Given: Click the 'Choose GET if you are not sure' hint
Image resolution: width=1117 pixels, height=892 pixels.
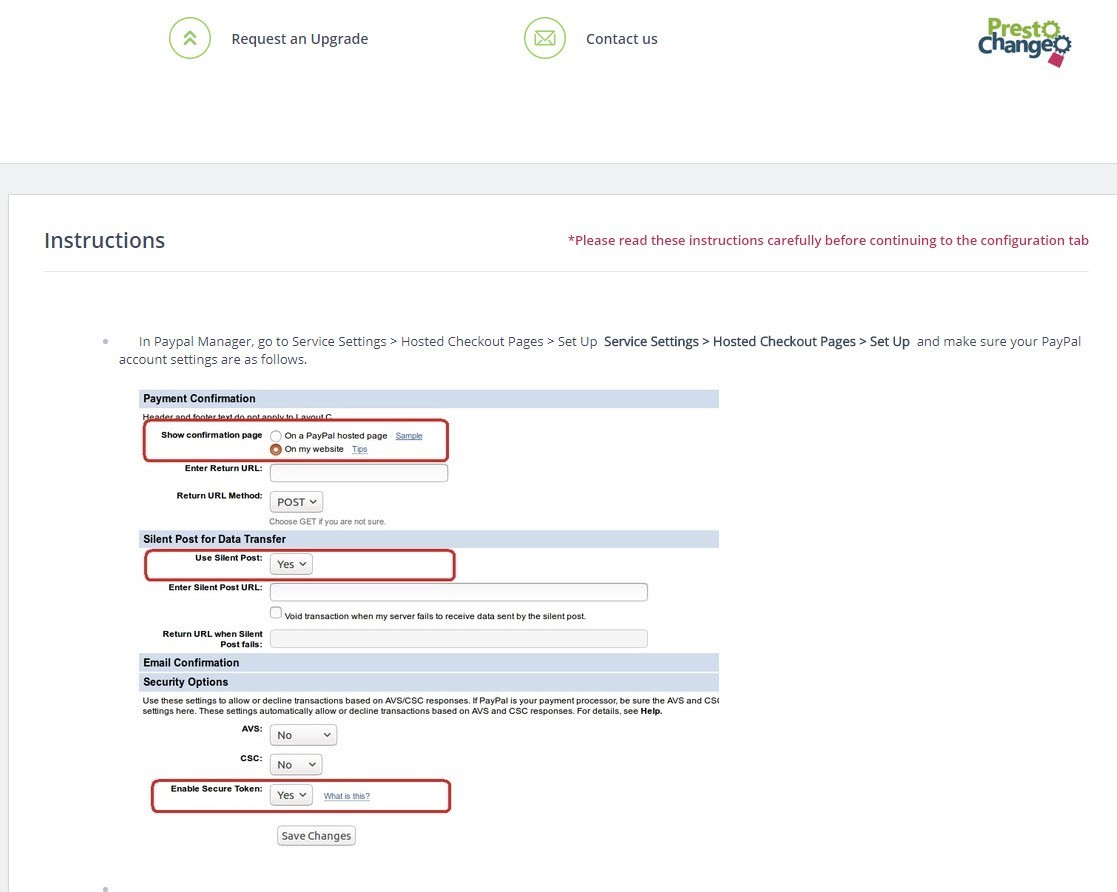Looking at the screenshot, I should click(328, 522).
